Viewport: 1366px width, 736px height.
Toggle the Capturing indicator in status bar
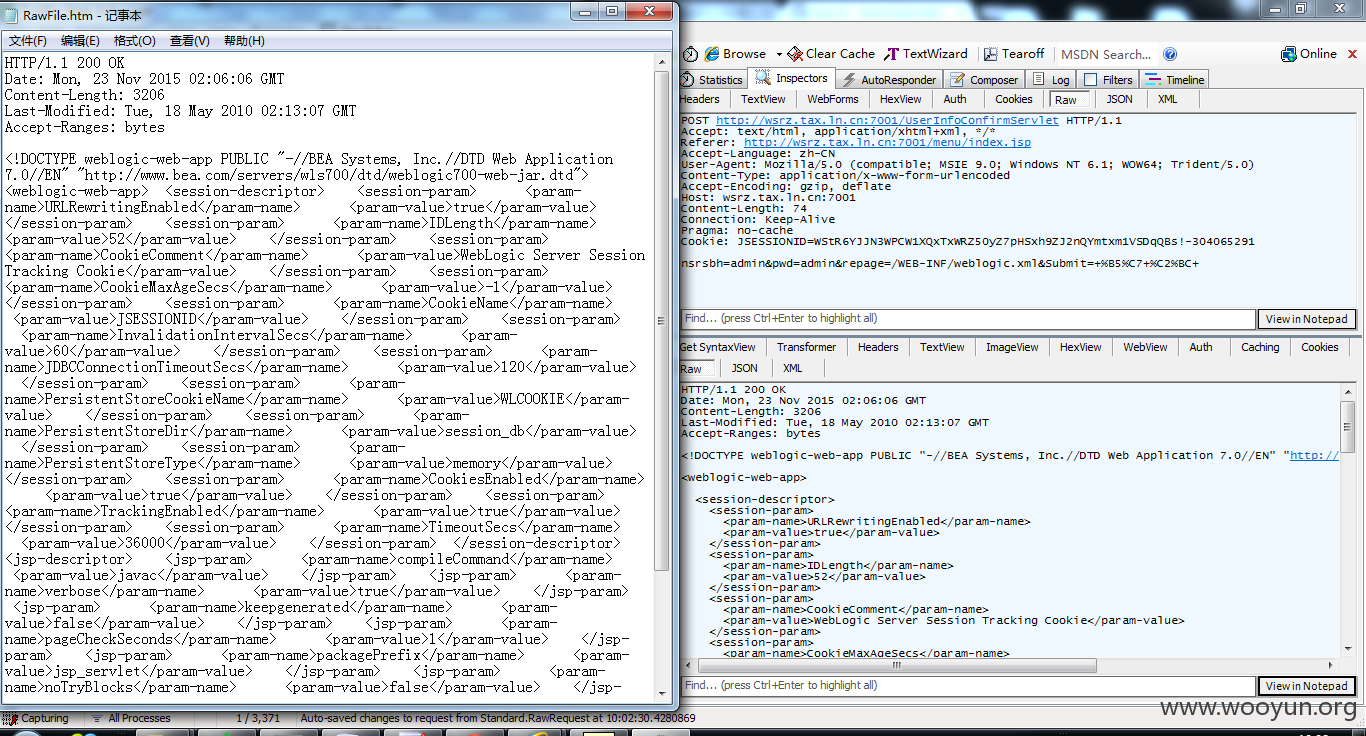pos(38,718)
